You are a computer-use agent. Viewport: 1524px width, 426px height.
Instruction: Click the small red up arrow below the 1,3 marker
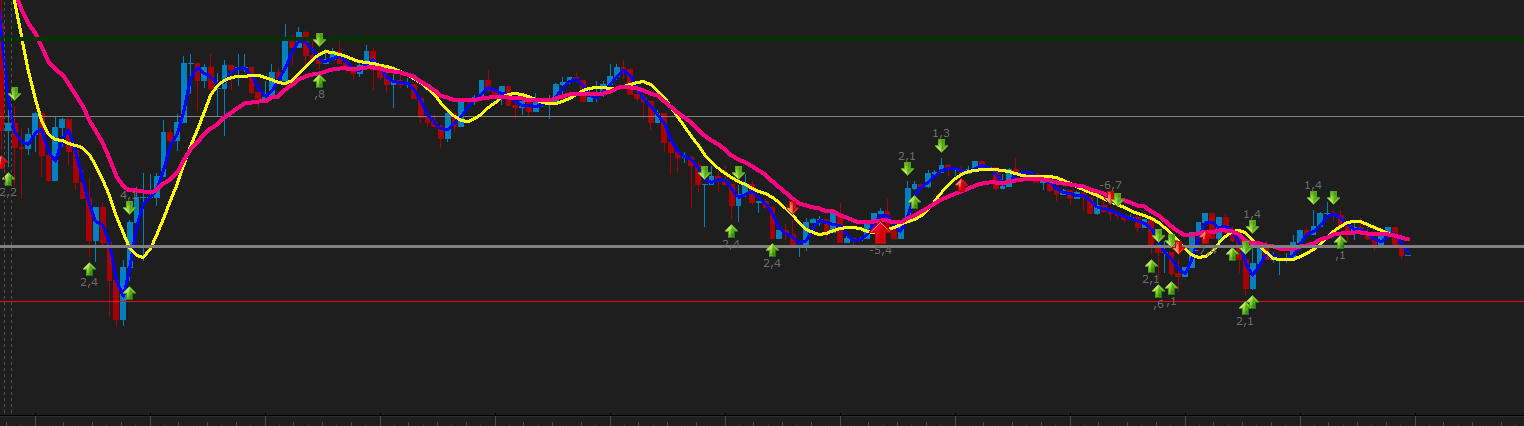point(961,185)
